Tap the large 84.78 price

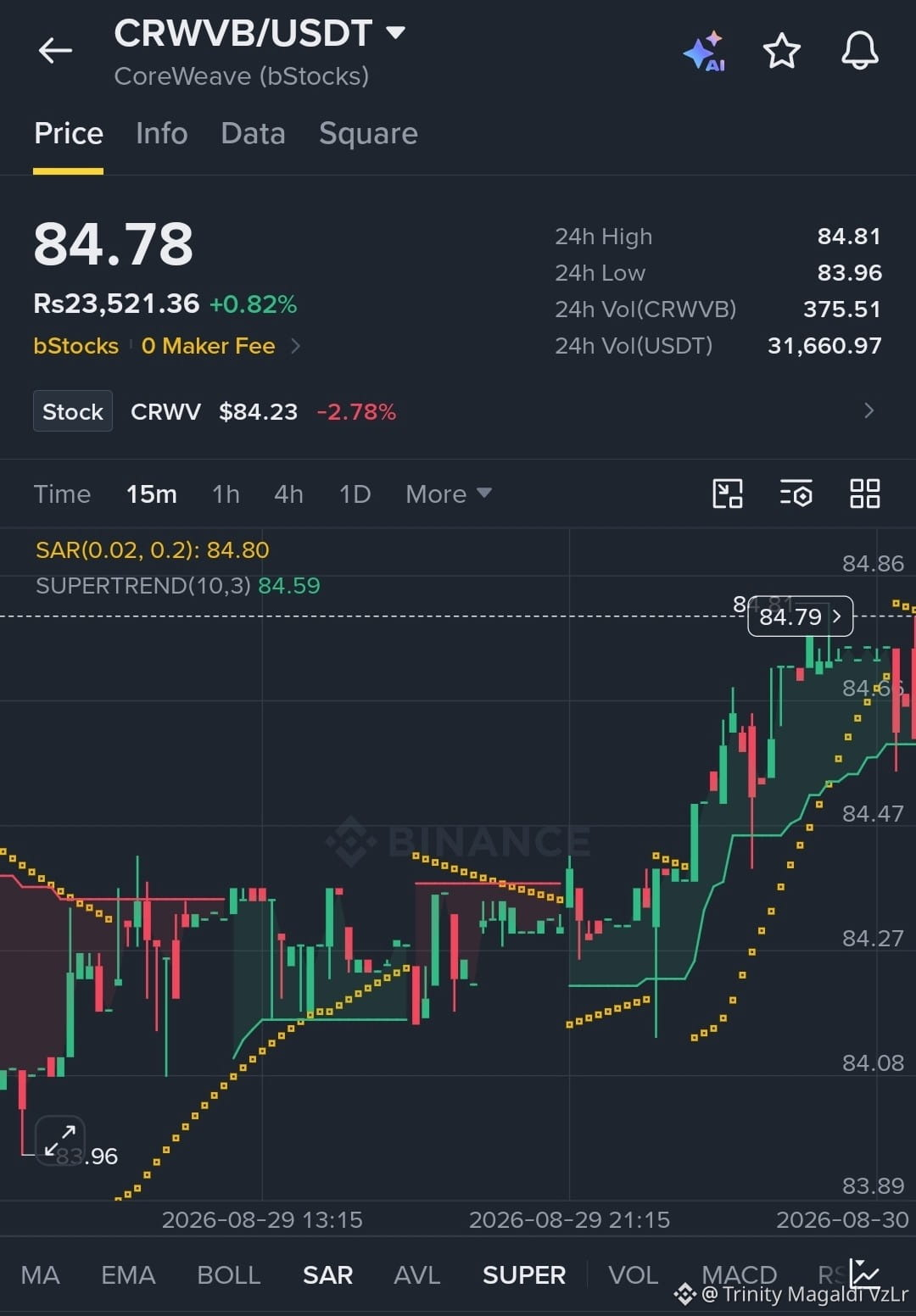coord(114,244)
